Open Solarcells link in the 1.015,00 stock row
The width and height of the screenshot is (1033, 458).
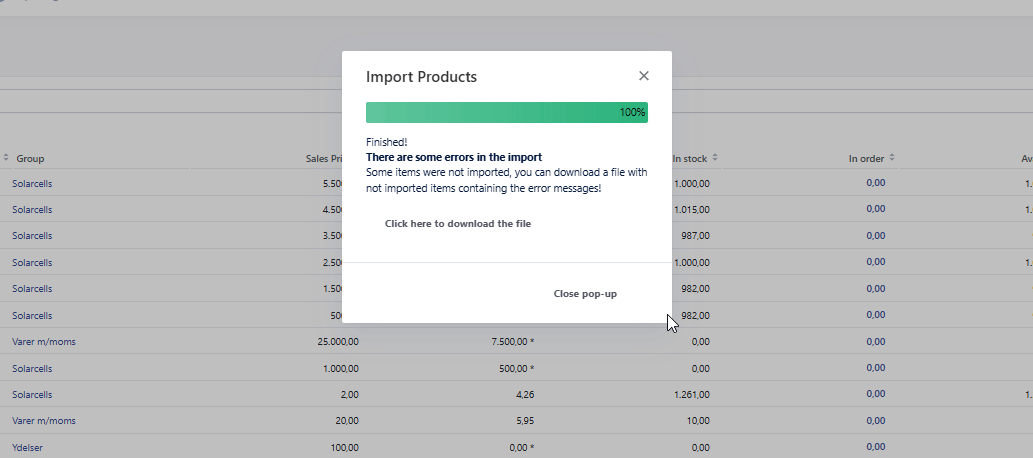[x=32, y=210]
